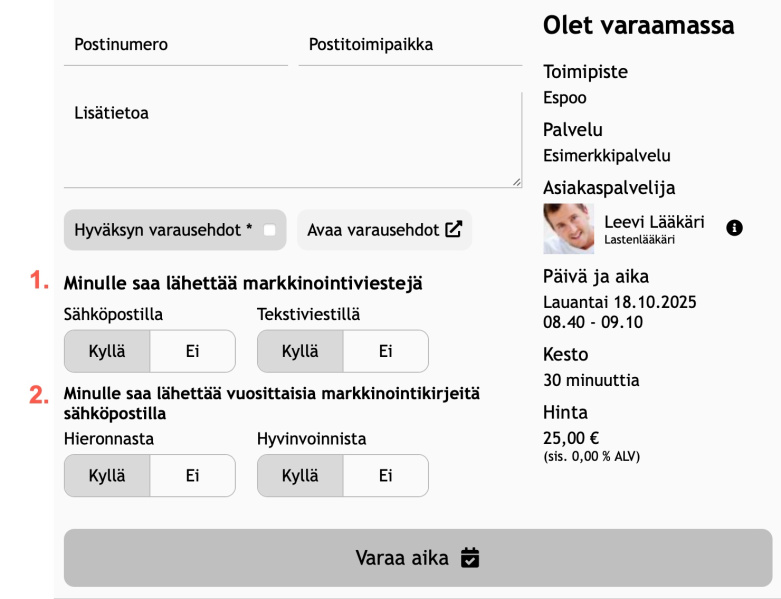Focus the Postitoimipaikka input field
Image resolution: width=781 pixels, height=599 pixels.
[410, 45]
